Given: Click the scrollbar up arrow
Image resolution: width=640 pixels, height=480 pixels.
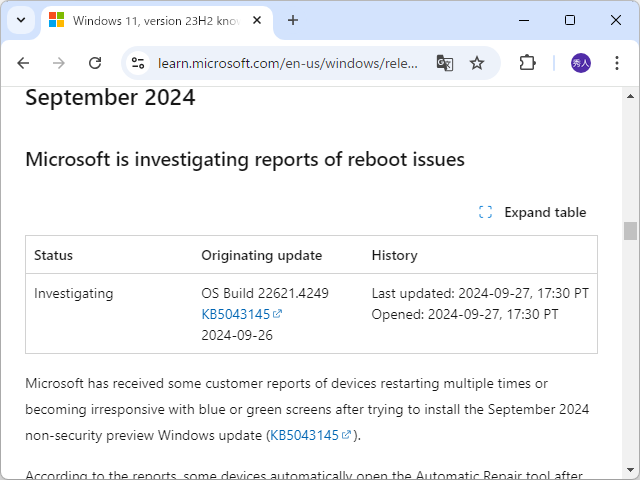Looking at the screenshot, I should (x=630, y=96).
